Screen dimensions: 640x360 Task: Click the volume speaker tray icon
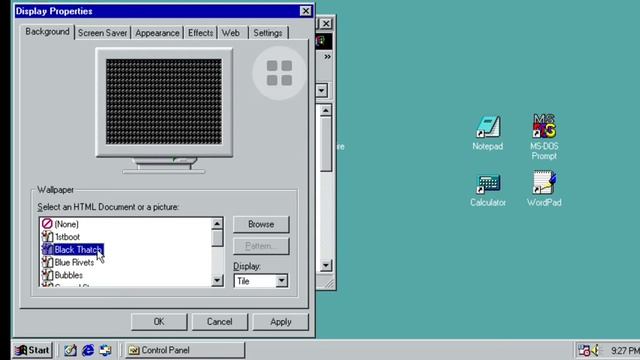tap(596, 350)
